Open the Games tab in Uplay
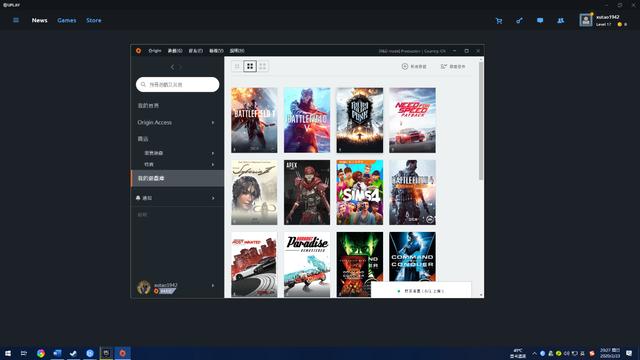 [67, 20]
